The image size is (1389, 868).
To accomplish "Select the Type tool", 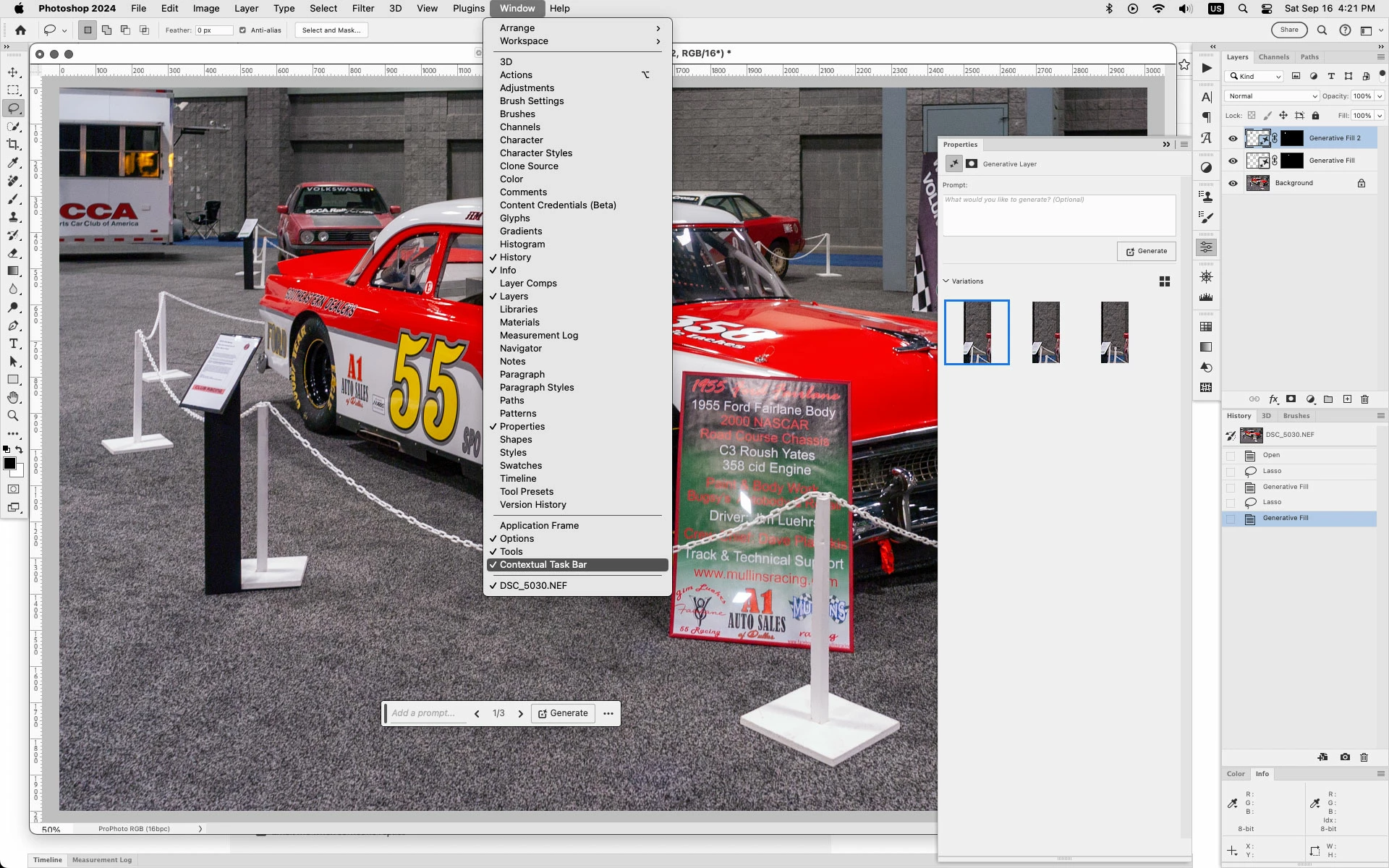I will coord(13,344).
